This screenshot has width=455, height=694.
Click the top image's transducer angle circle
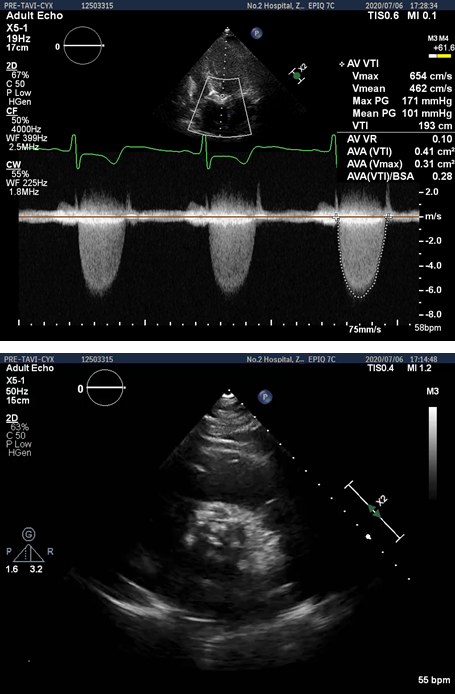83,46
